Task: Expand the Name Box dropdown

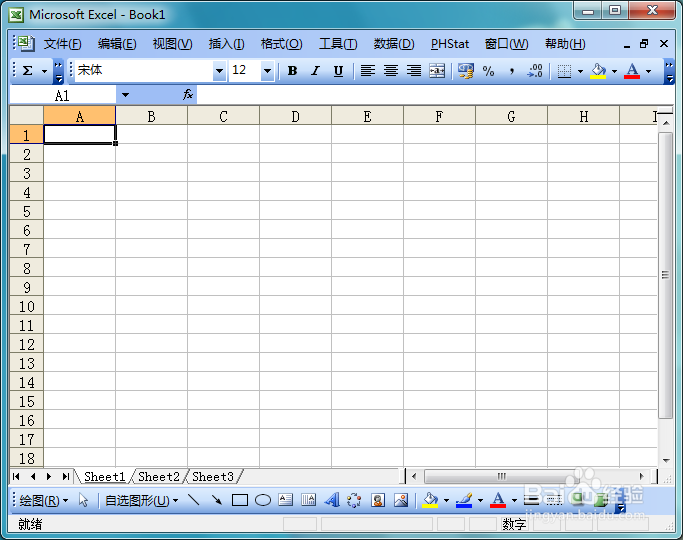Action: pyautogui.click(x=125, y=95)
